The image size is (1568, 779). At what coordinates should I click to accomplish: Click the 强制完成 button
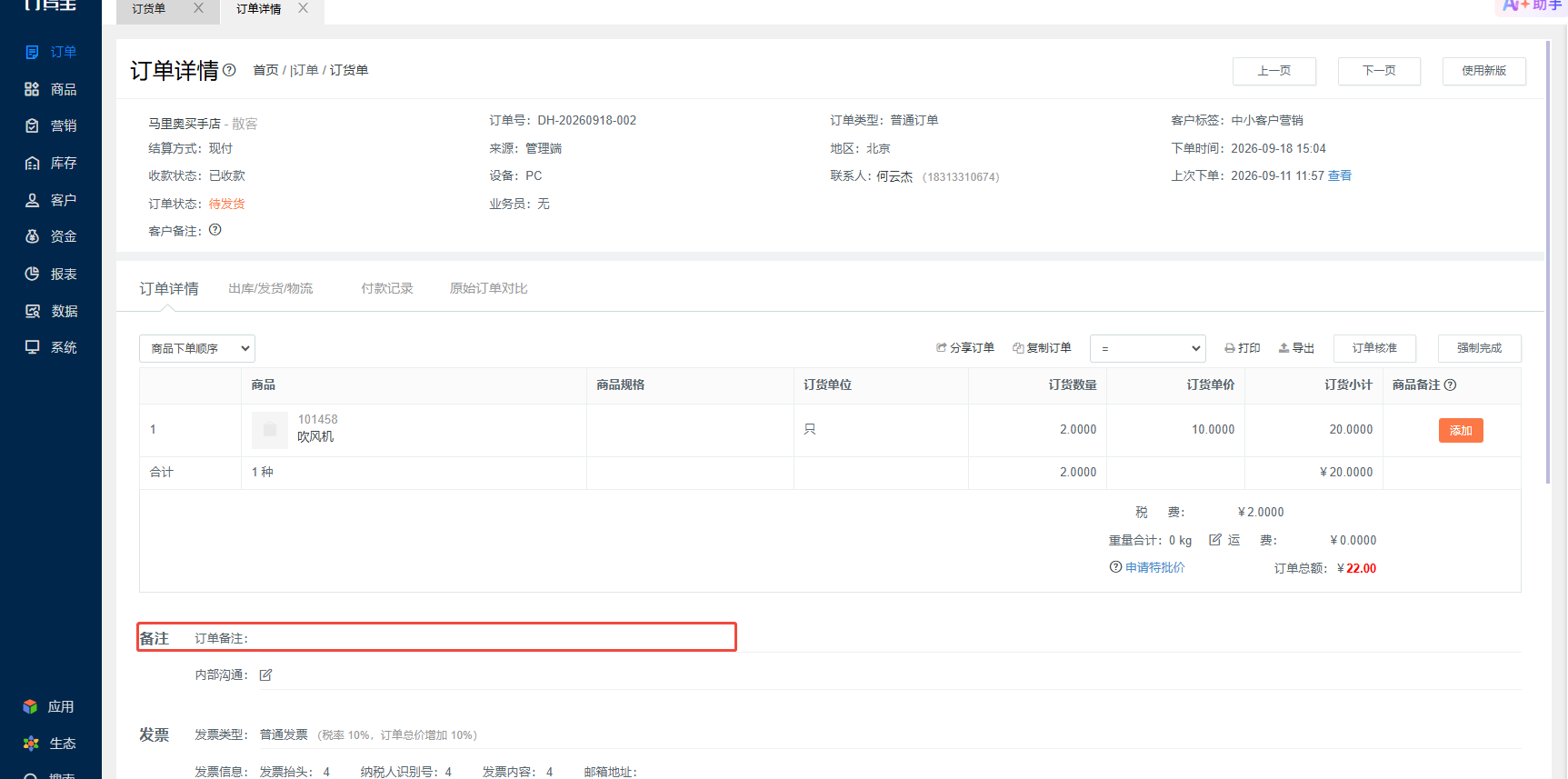pyautogui.click(x=1480, y=348)
